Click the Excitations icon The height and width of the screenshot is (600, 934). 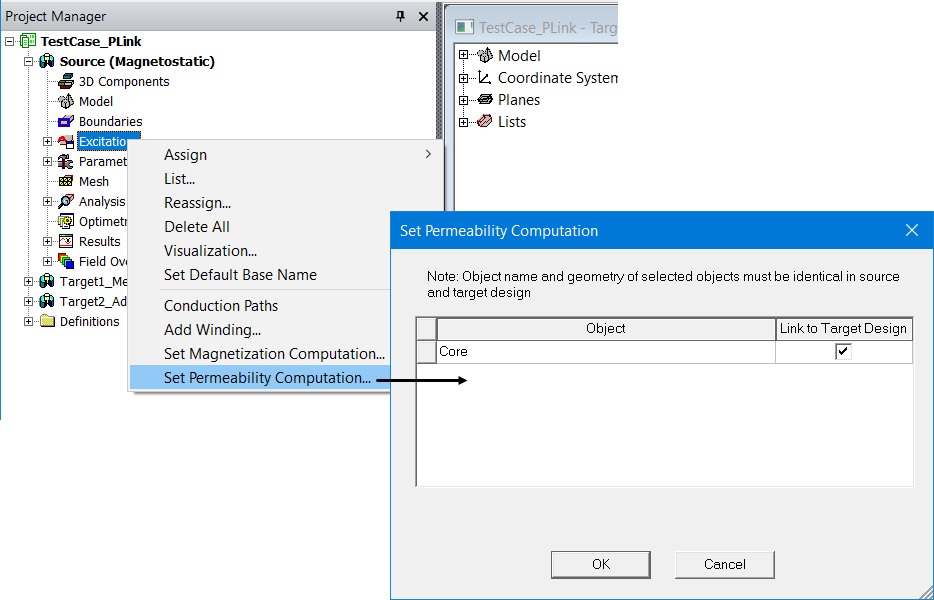tap(66, 142)
